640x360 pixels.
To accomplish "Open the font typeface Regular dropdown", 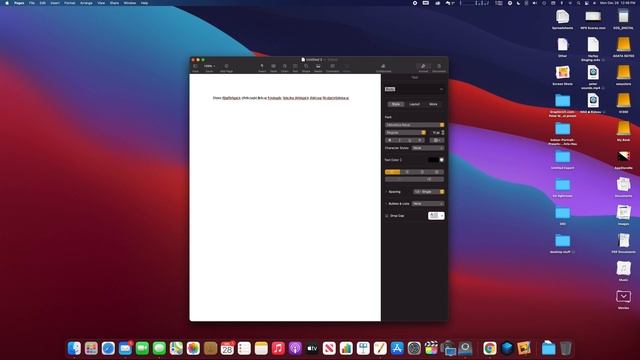I will [405, 132].
